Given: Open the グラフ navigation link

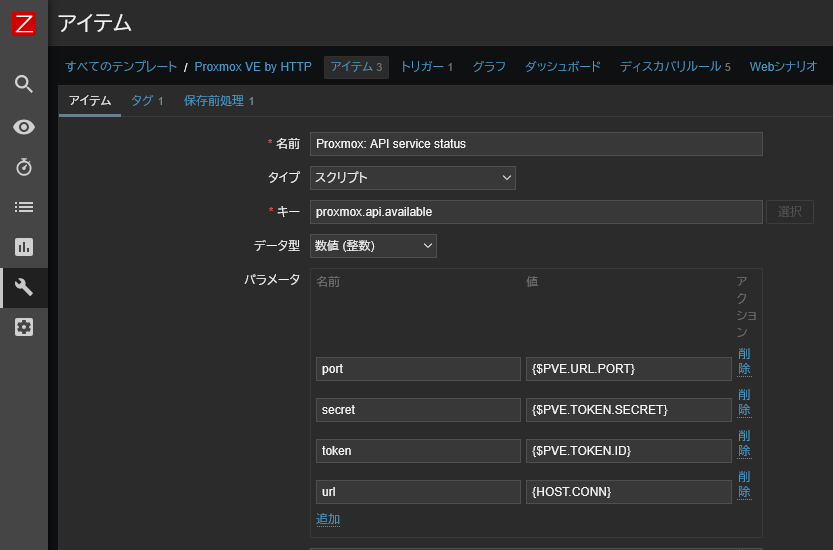Looking at the screenshot, I should pos(489,67).
